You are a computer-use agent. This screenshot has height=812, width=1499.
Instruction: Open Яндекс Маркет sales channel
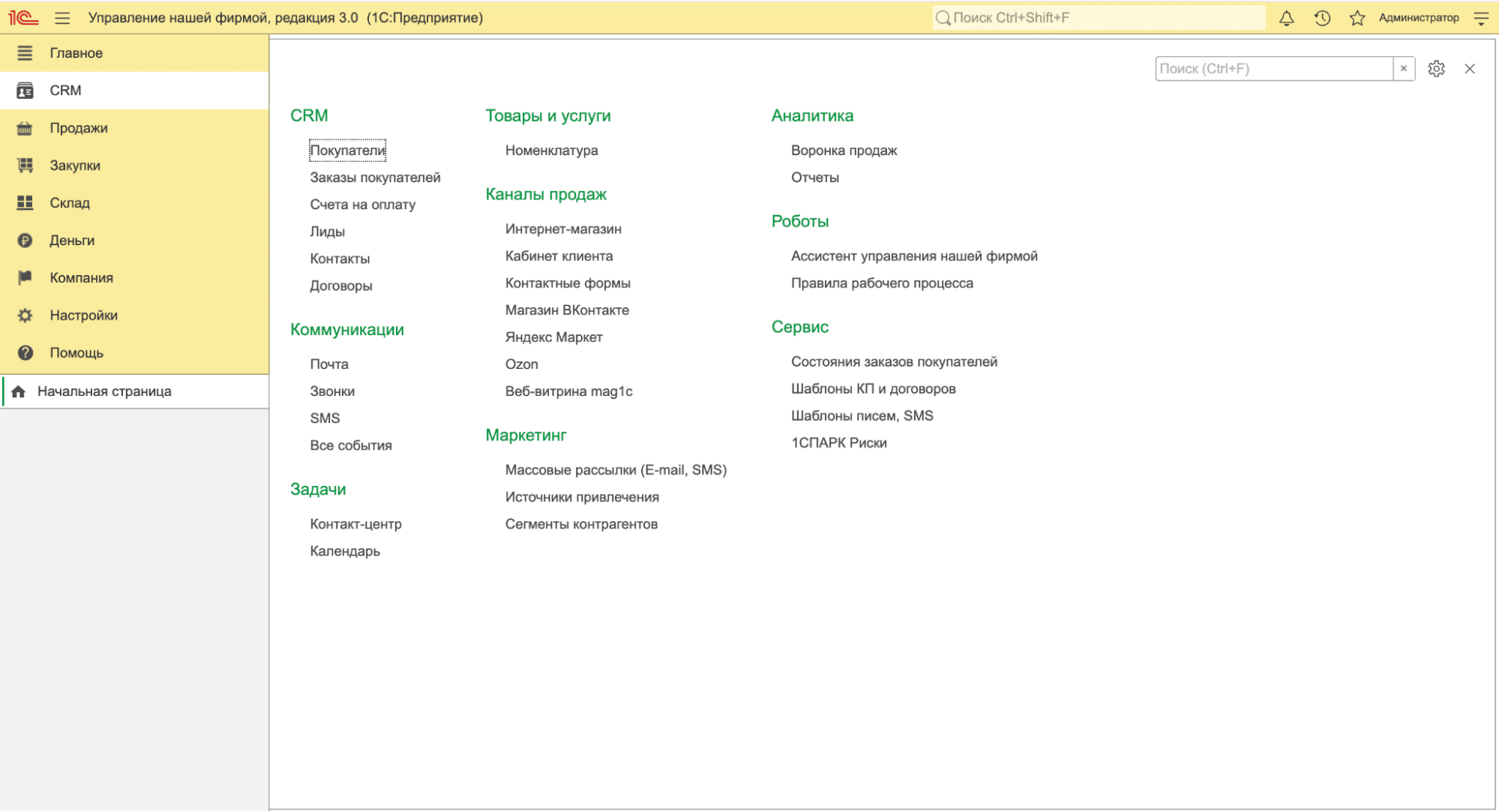(553, 337)
